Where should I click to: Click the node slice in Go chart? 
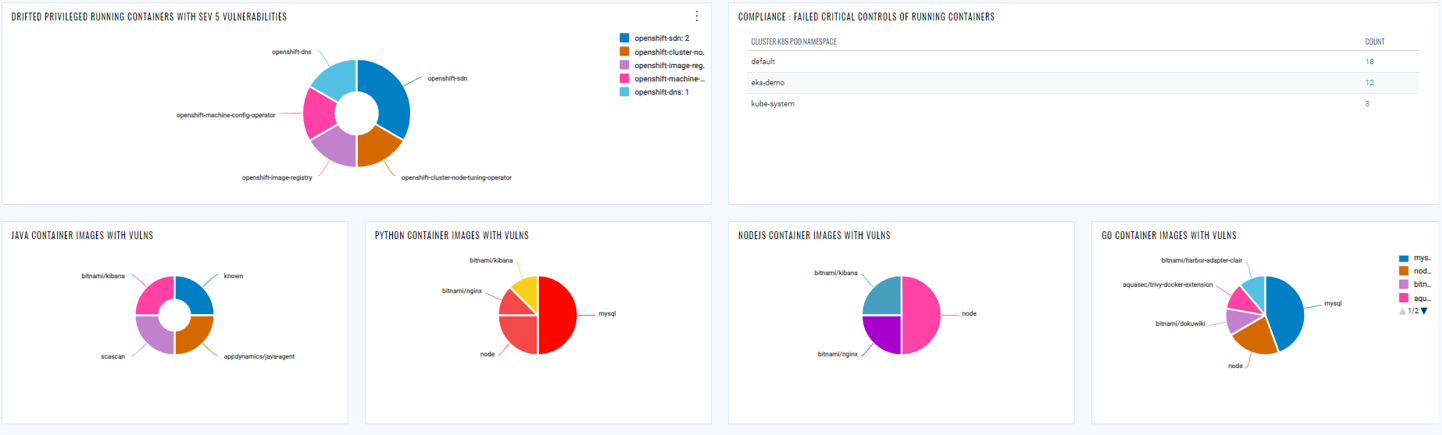pos(1257,338)
